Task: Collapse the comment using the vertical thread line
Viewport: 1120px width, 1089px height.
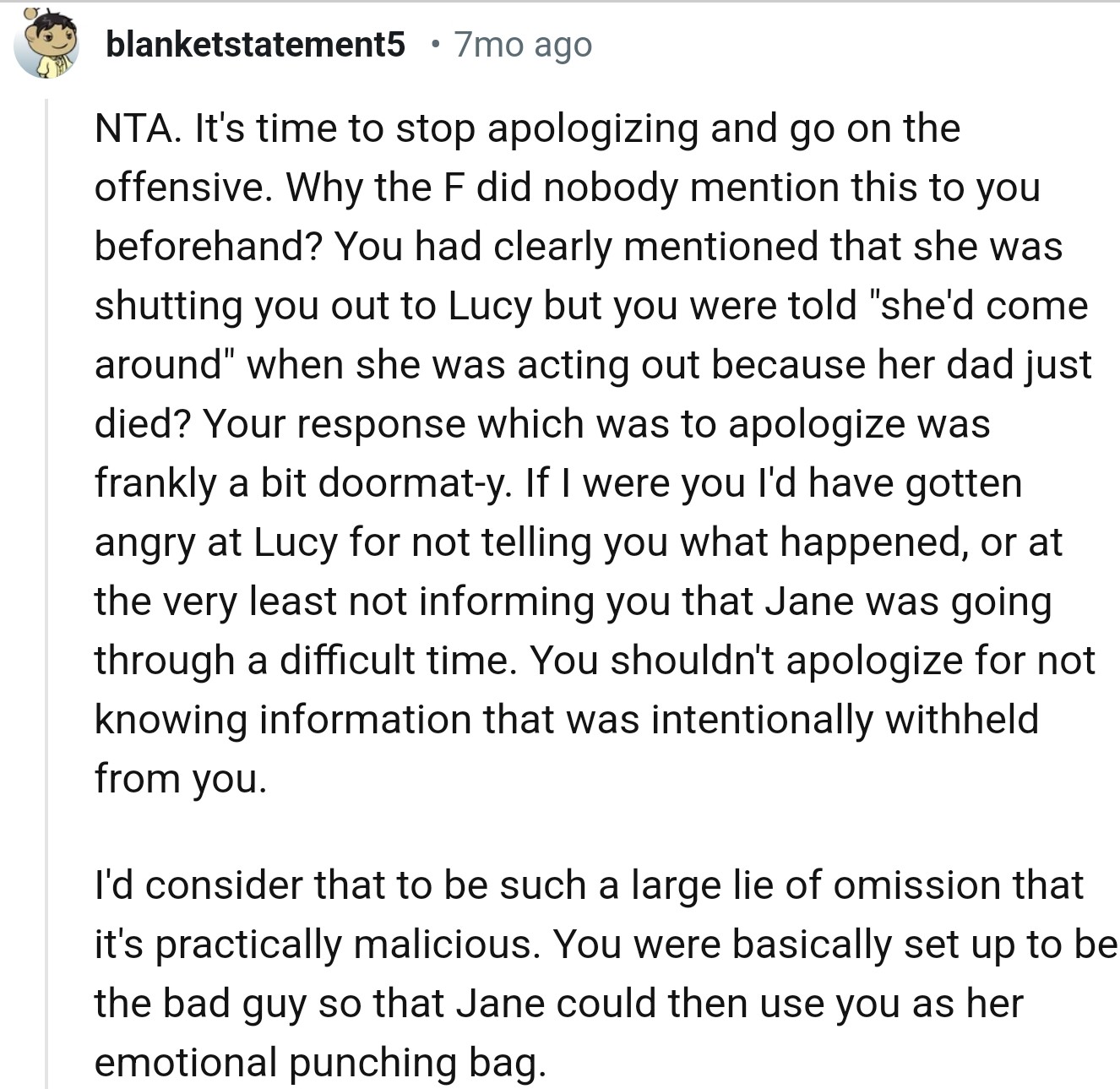Action: (x=47, y=591)
